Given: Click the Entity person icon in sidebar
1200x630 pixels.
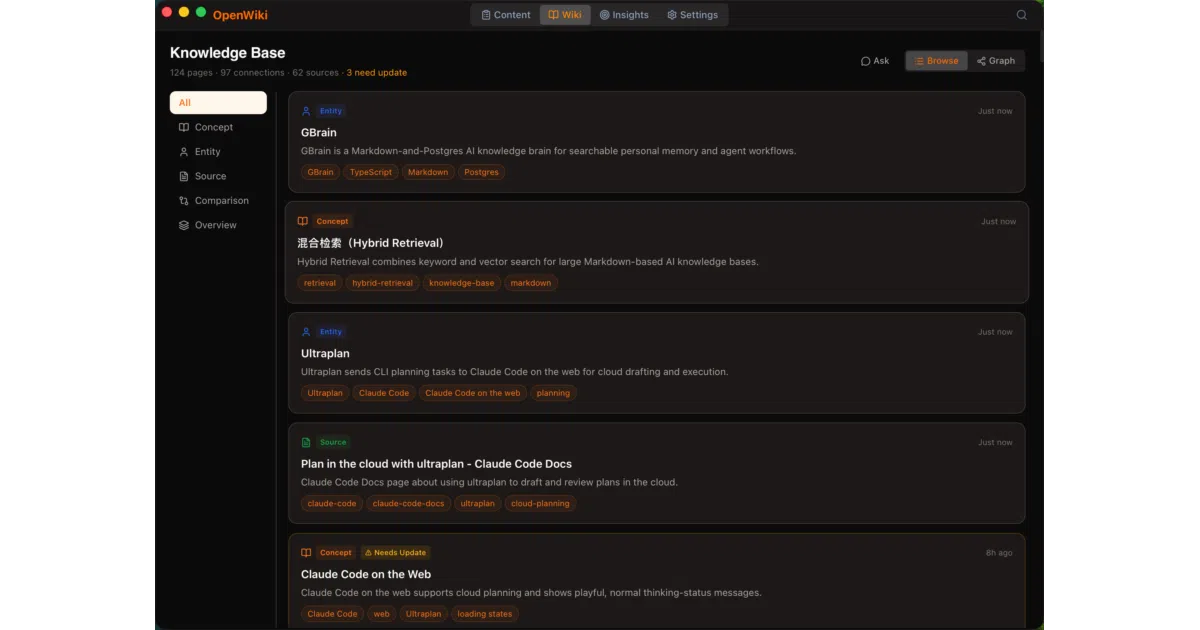Looking at the screenshot, I should (184, 152).
